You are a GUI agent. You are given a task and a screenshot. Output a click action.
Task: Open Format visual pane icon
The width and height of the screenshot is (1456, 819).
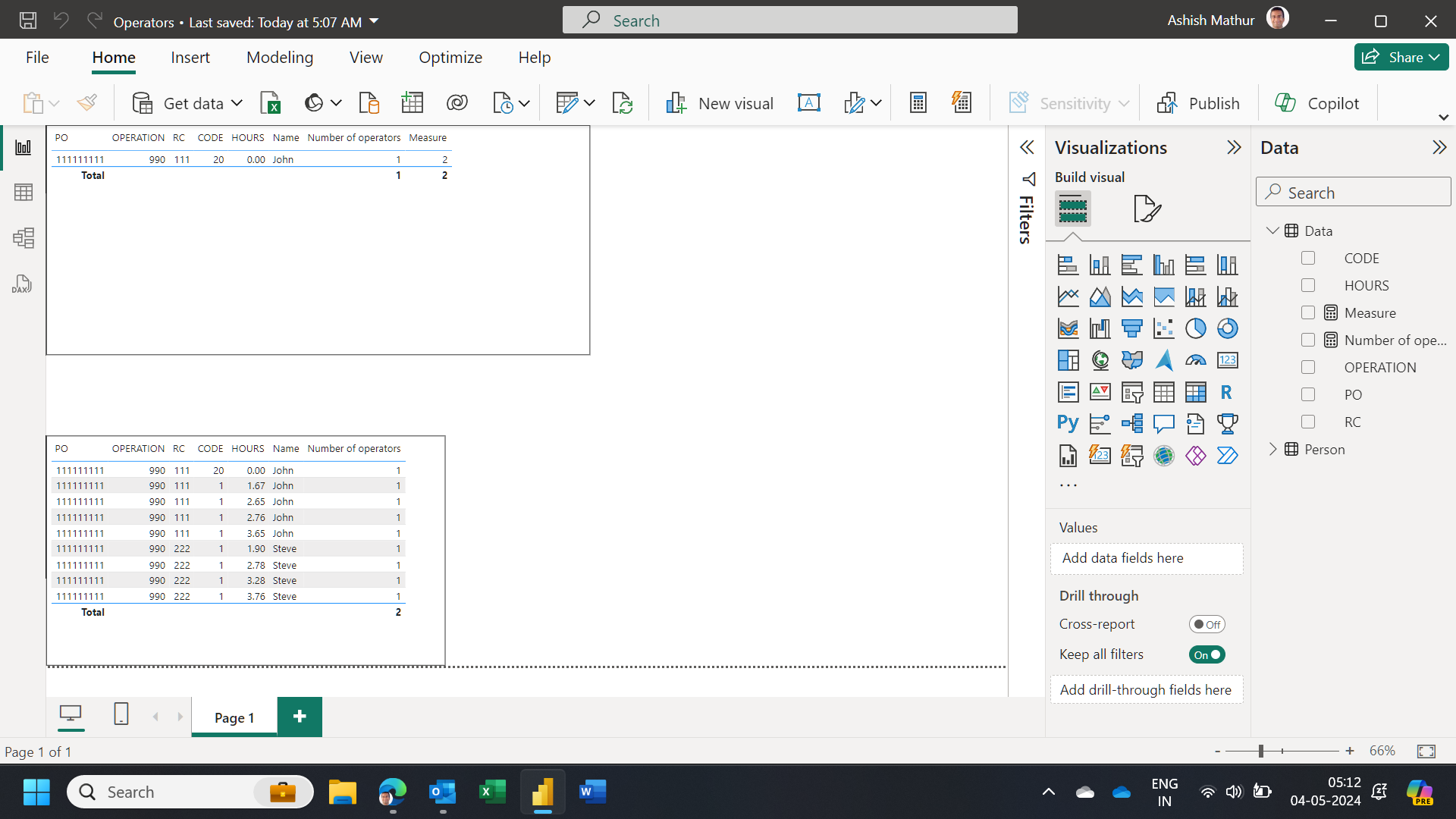point(1147,209)
